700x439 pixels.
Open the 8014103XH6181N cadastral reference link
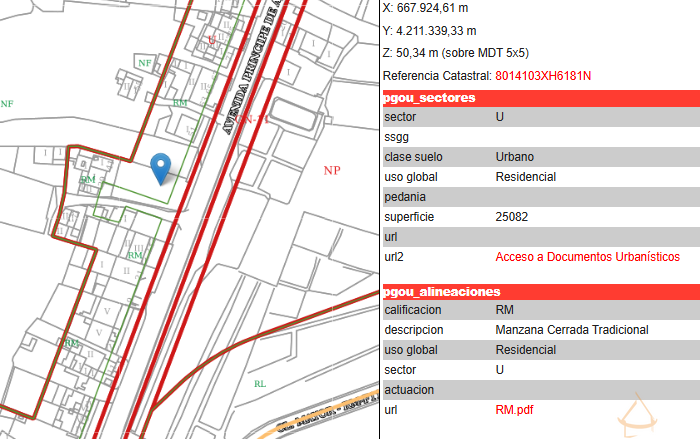click(543, 76)
